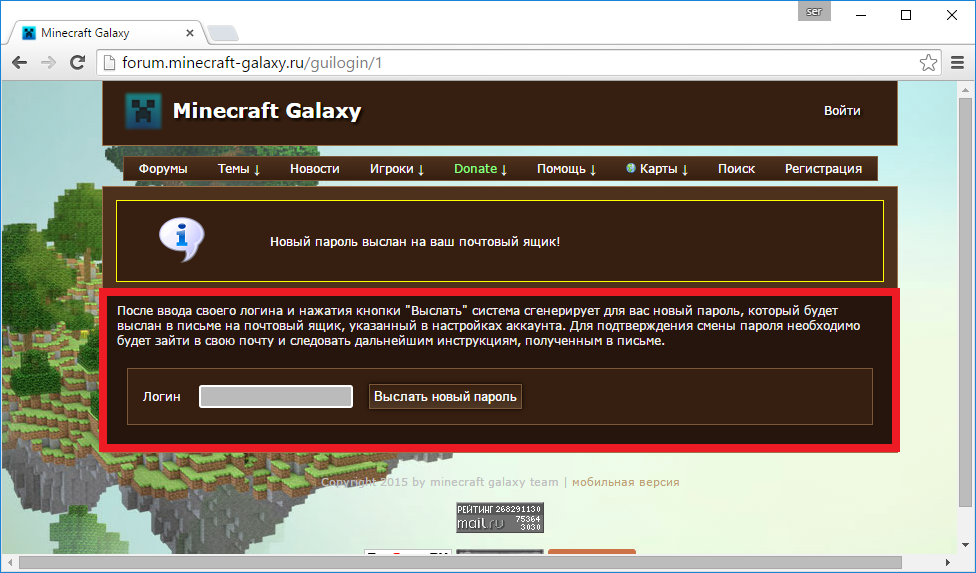
Task: Open the Chrome hamburger menu
Action: [x=956, y=63]
